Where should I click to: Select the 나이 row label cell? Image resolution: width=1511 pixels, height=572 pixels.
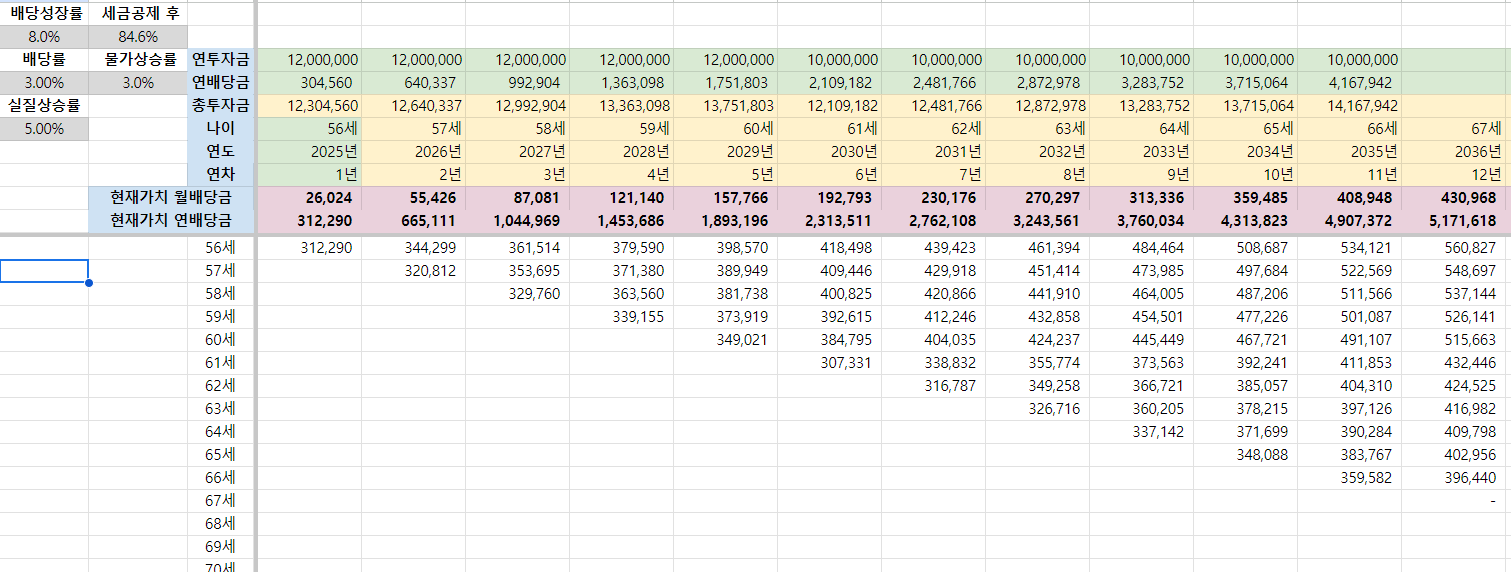click(x=221, y=128)
